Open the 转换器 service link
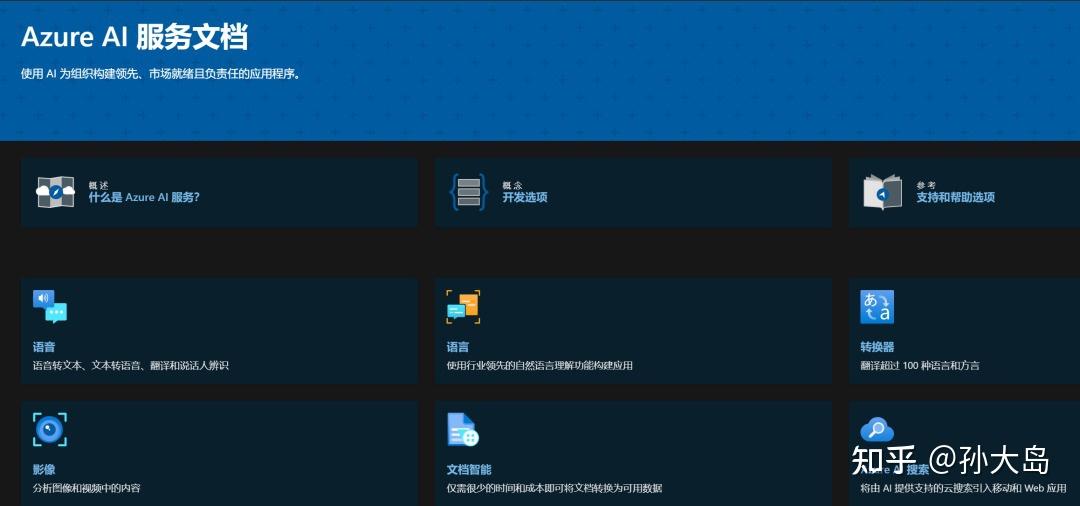The height and width of the screenshot is (506, 1080). point(877,347)
